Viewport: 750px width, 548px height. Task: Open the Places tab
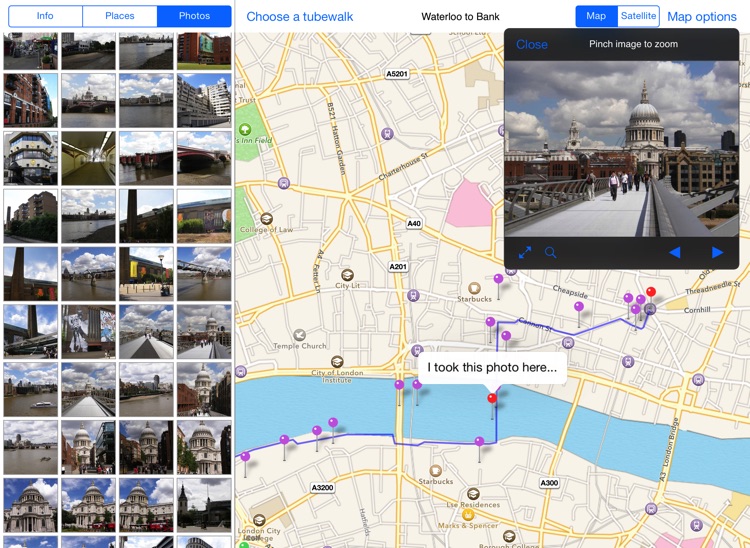pos(120,16)
